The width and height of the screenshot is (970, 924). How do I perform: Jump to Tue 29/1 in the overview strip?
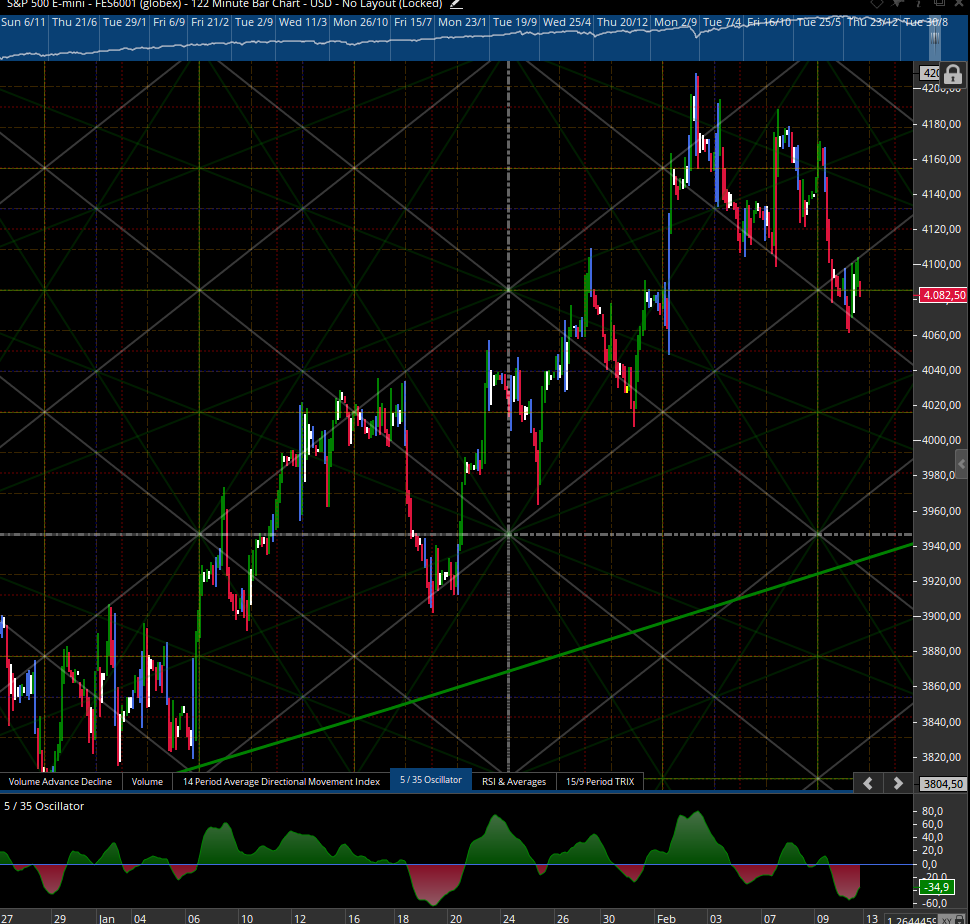pyautogui.click(x=124, y=22)
